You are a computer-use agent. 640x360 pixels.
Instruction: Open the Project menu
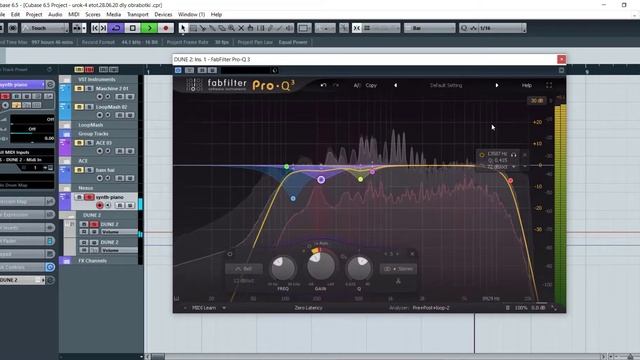tap(34, 14)
